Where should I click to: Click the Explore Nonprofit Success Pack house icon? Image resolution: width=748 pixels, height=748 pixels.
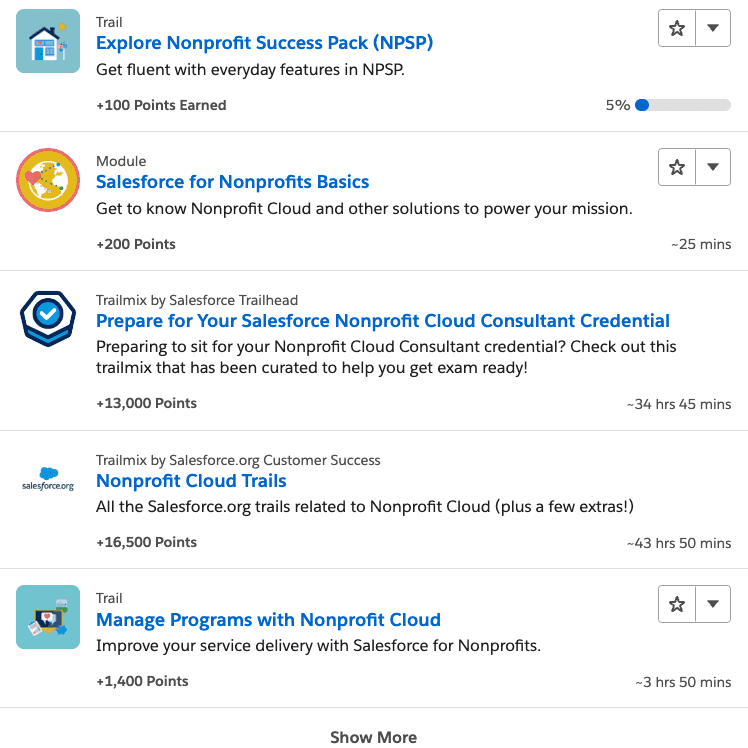(x=48, y=41)
